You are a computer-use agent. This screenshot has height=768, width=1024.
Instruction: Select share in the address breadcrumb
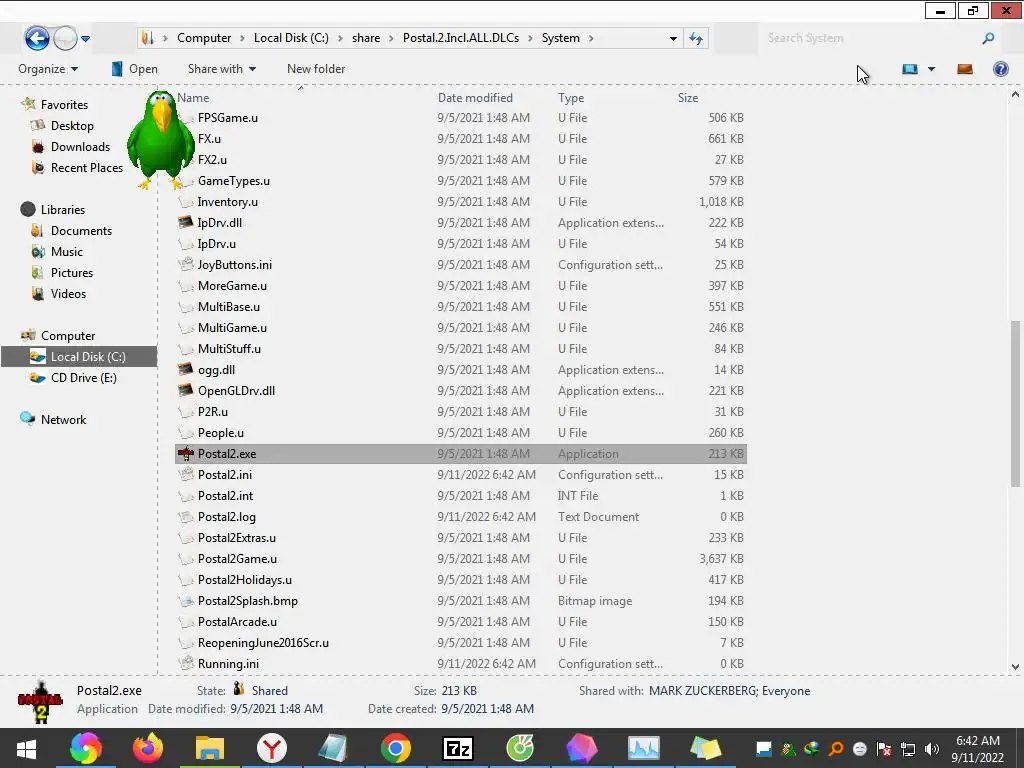click(366, 38)
